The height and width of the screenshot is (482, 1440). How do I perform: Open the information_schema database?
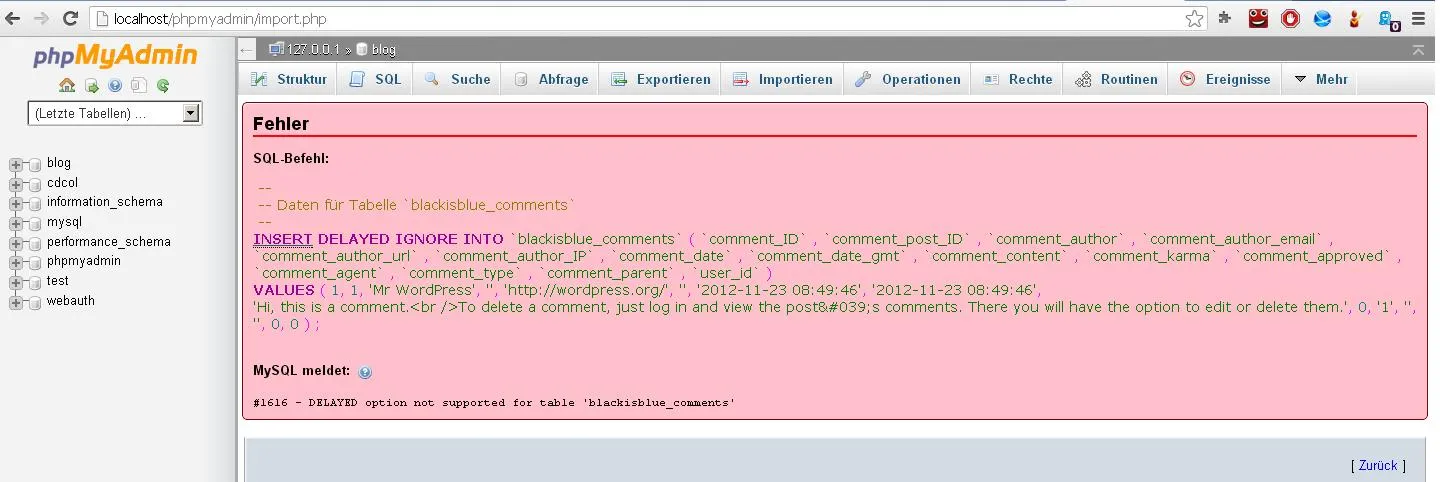pos(105,202)
